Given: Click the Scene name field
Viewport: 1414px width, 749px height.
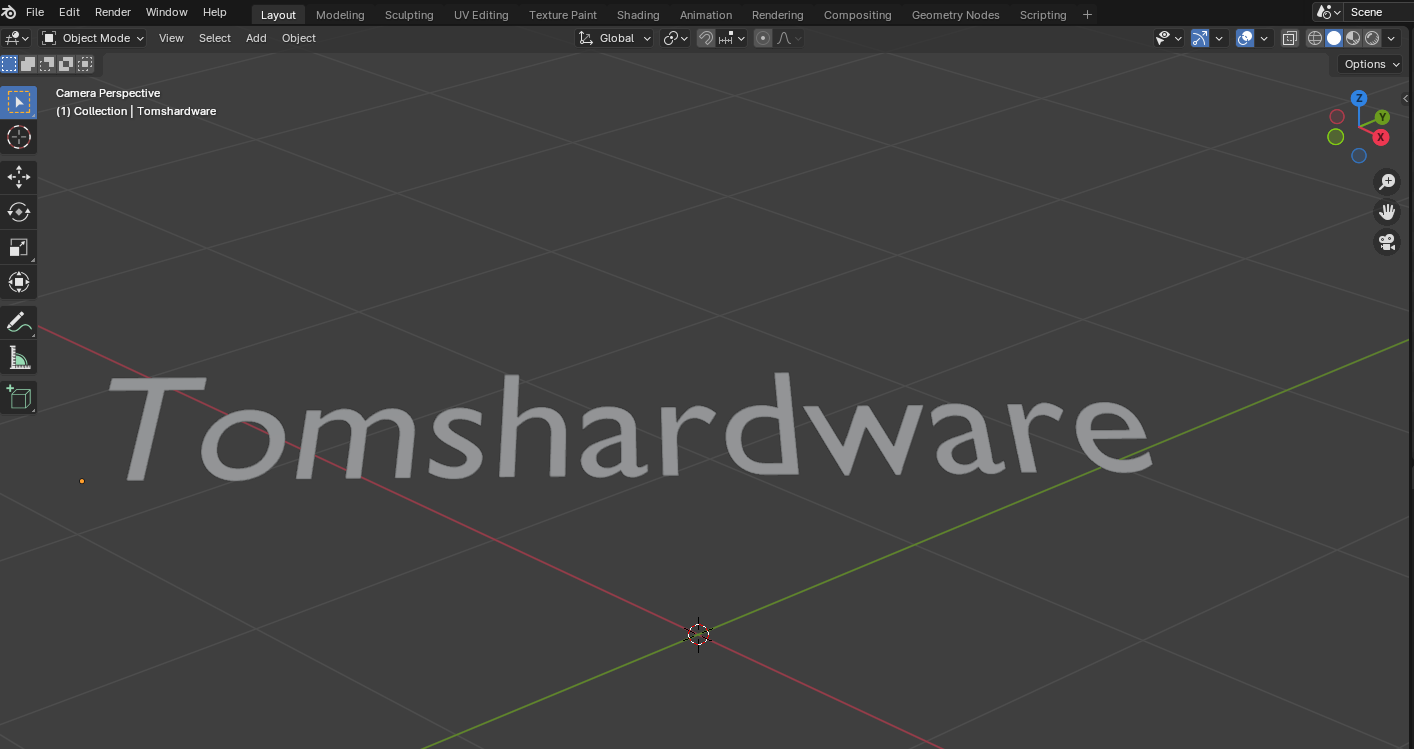Looking at the screenshot, I should pyautogui.click(x=1379, y=12).
